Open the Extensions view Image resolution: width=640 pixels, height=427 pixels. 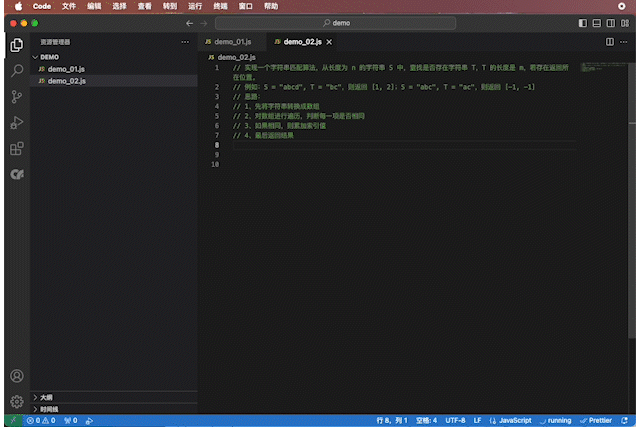(17, 149)
